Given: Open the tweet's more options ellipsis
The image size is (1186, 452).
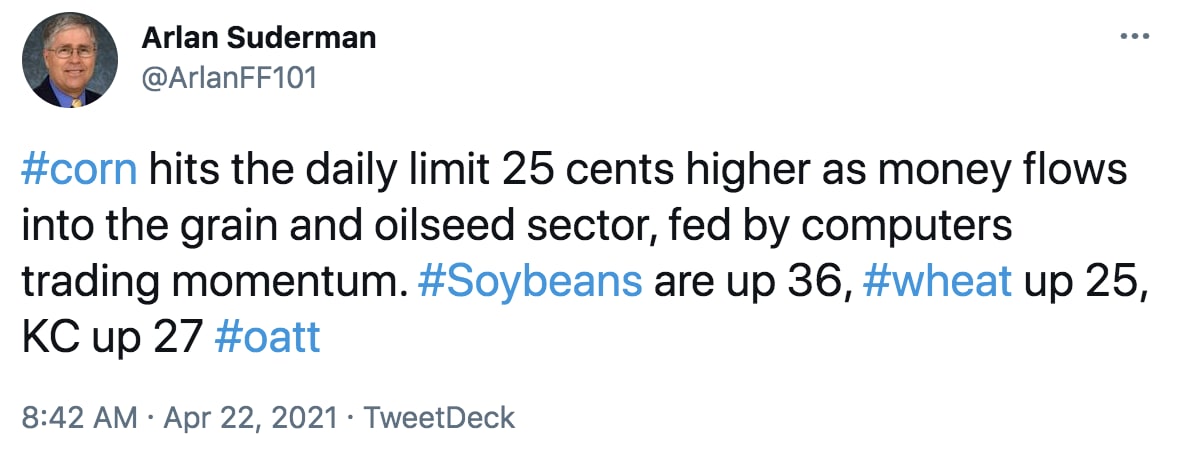Looking at the screenshot, I should pyautogui.click(x=1135, y=37).
